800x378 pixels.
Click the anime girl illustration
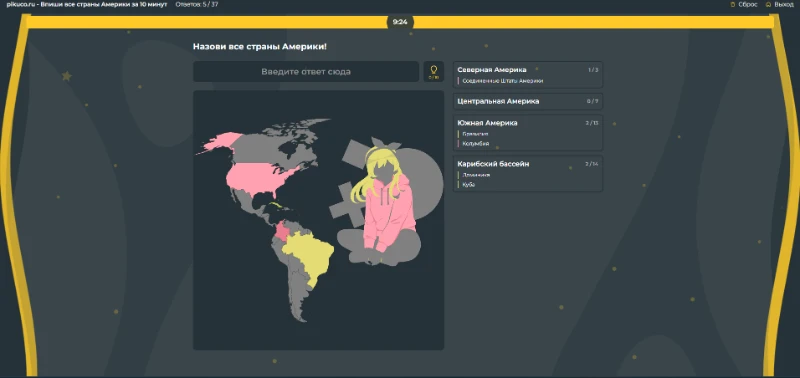[385, 201]
